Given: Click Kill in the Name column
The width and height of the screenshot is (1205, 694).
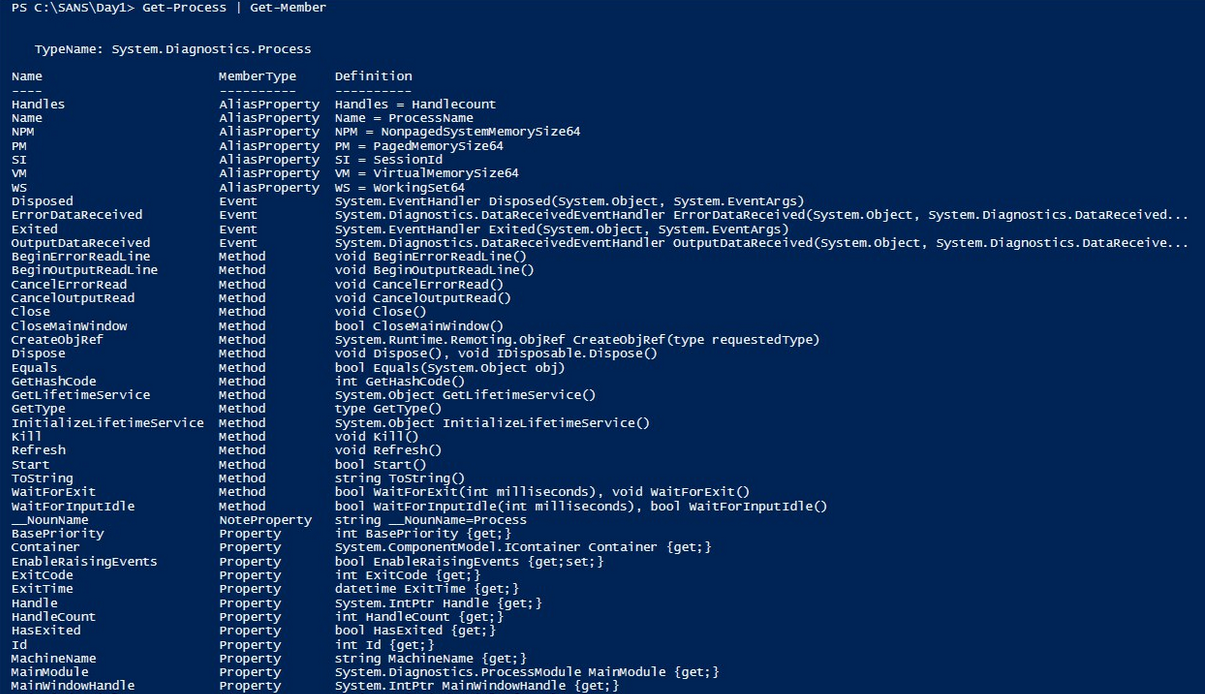Looking at the screenshot, I should (27, 437).
